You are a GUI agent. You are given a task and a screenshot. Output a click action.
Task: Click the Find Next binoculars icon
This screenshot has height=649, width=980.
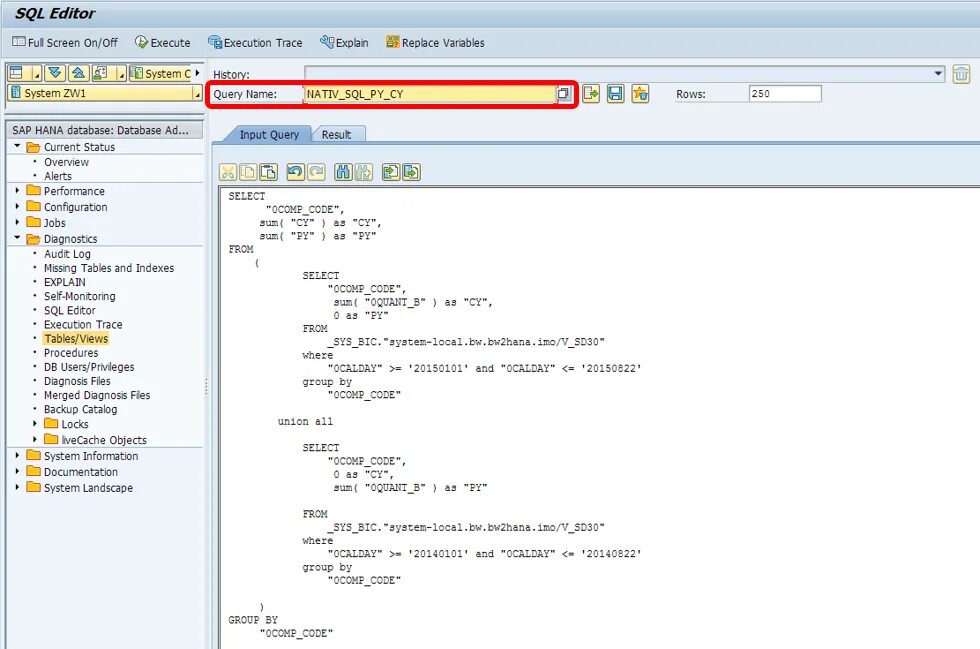364,172
